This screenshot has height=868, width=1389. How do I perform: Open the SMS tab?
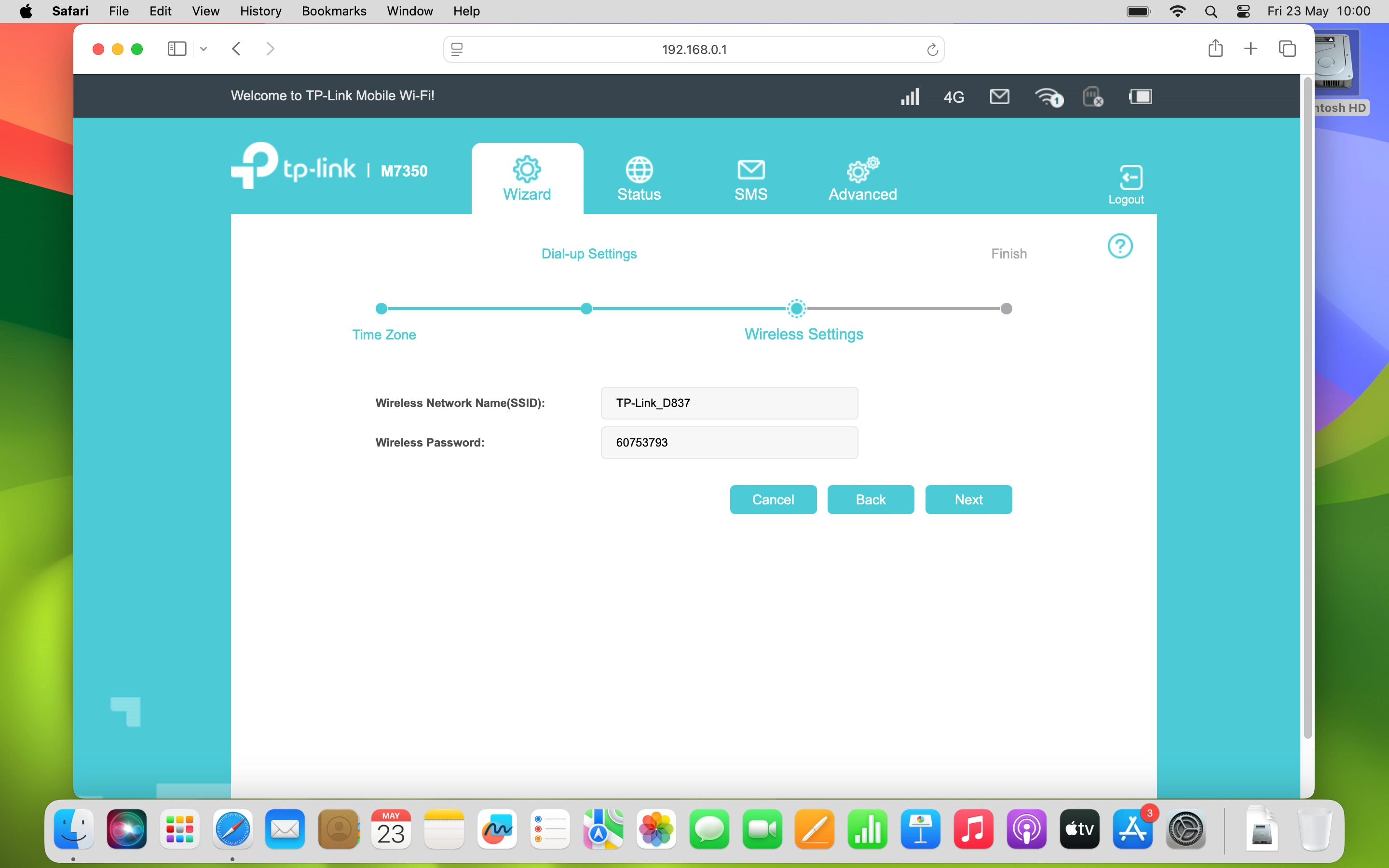click(751, 179)
